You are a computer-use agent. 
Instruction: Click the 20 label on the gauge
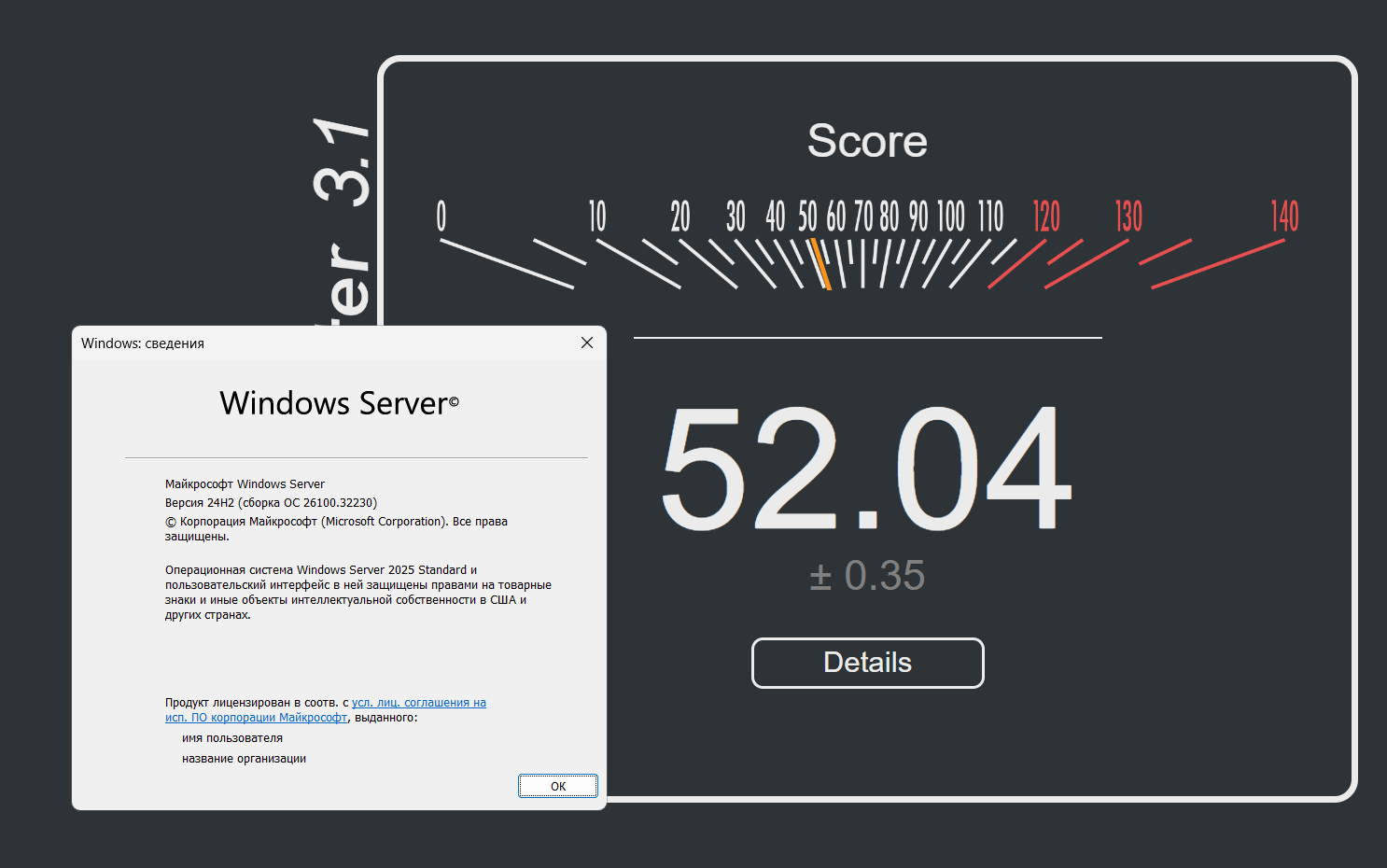[x=680, y=217]
